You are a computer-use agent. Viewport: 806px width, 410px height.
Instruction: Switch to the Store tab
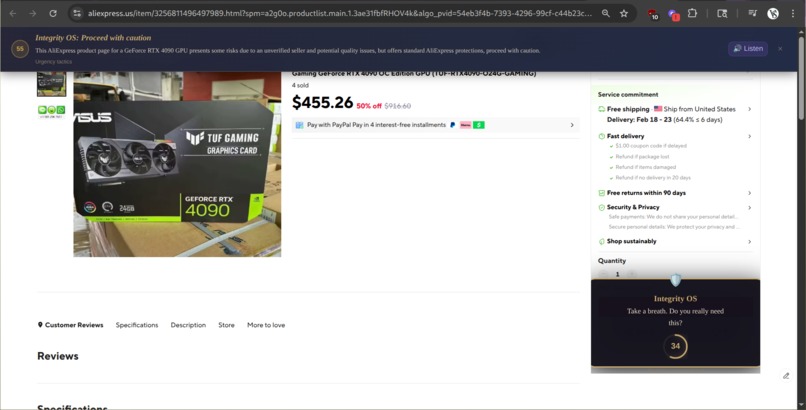point(226,325)
